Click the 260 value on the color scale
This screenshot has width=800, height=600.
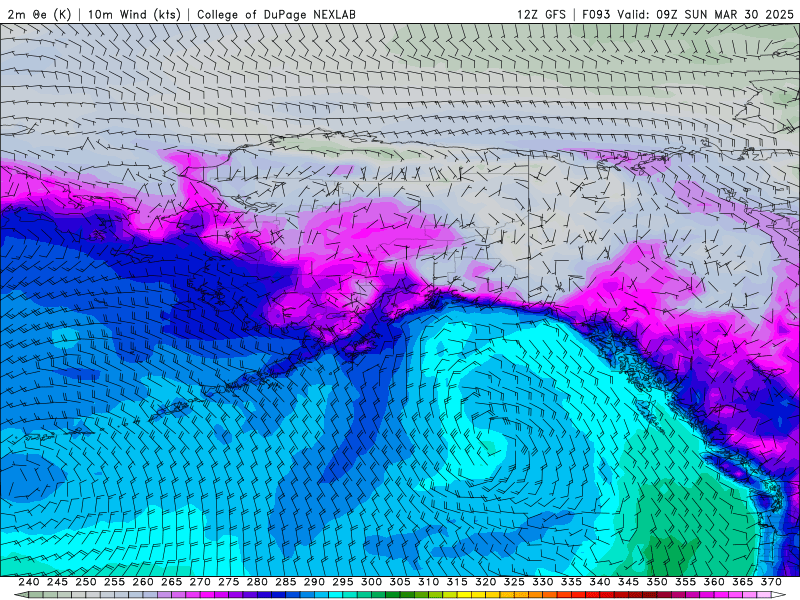click(x=143, y=582)
